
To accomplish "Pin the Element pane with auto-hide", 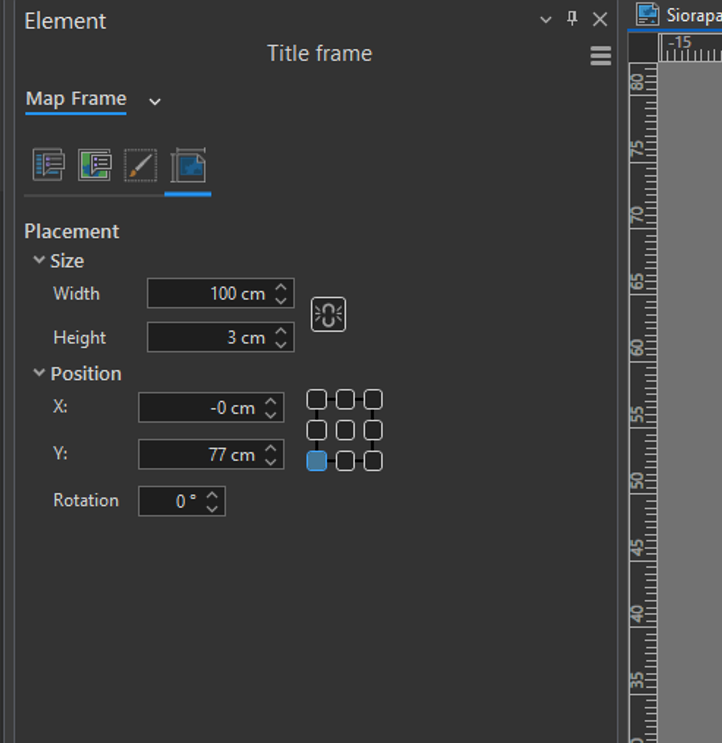I will [x=572, y=19].
